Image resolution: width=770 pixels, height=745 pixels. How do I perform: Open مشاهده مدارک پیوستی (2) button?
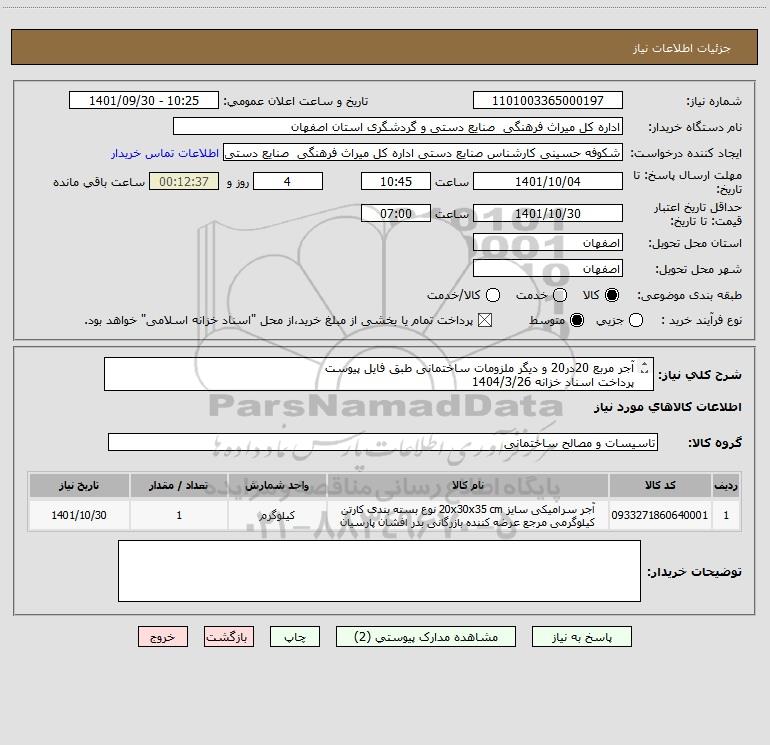tap(426, 637)
